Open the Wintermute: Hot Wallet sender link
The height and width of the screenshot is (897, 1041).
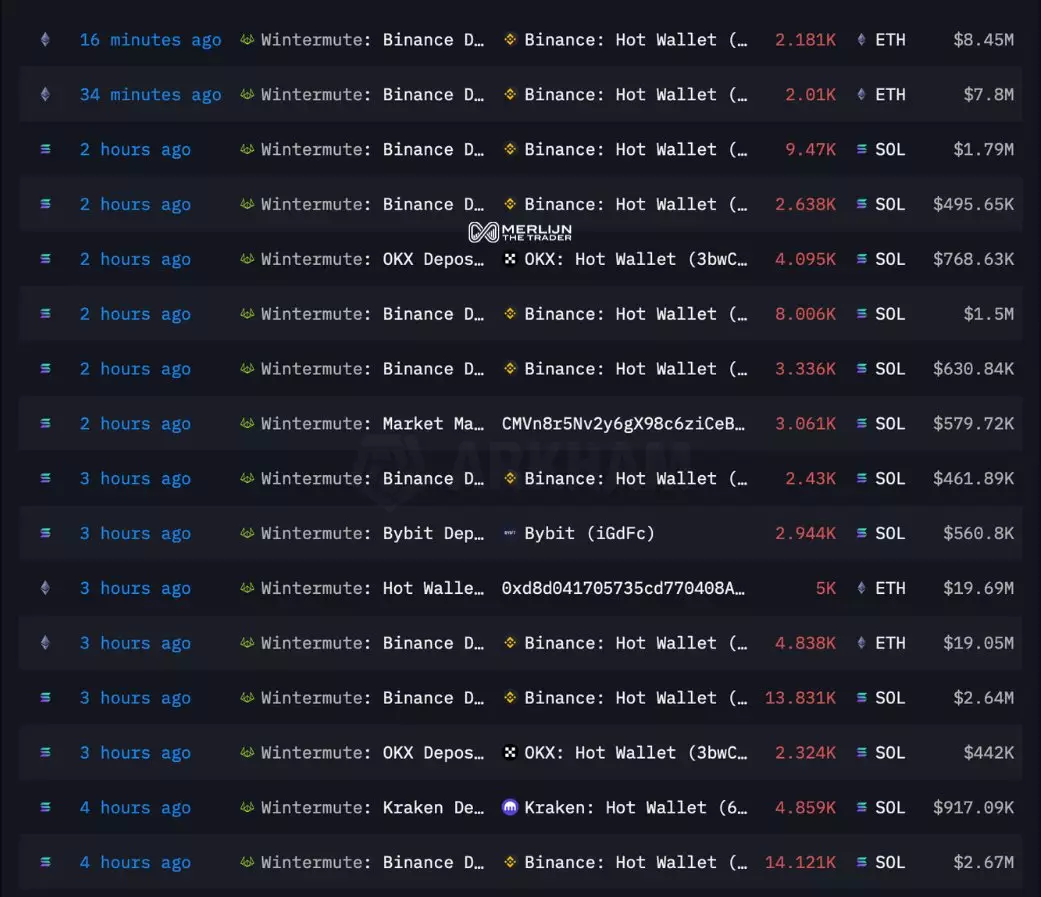tap(372, 588)
